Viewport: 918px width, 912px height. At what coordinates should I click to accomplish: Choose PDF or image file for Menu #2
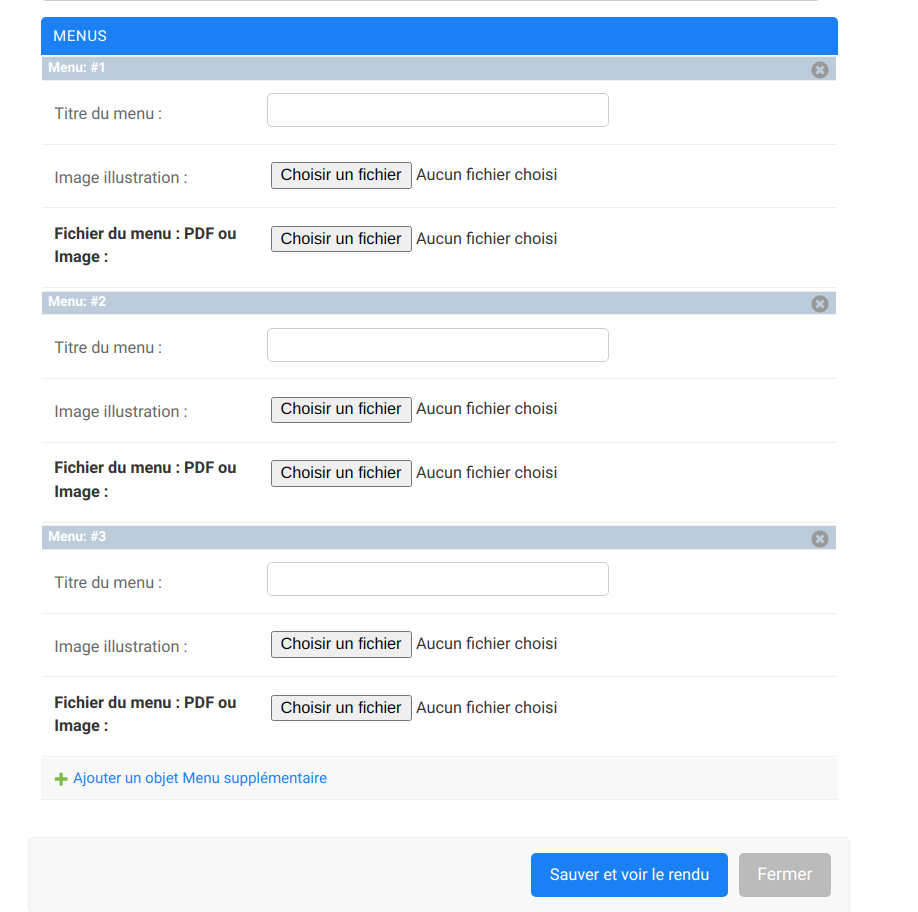tap(341, 473)
